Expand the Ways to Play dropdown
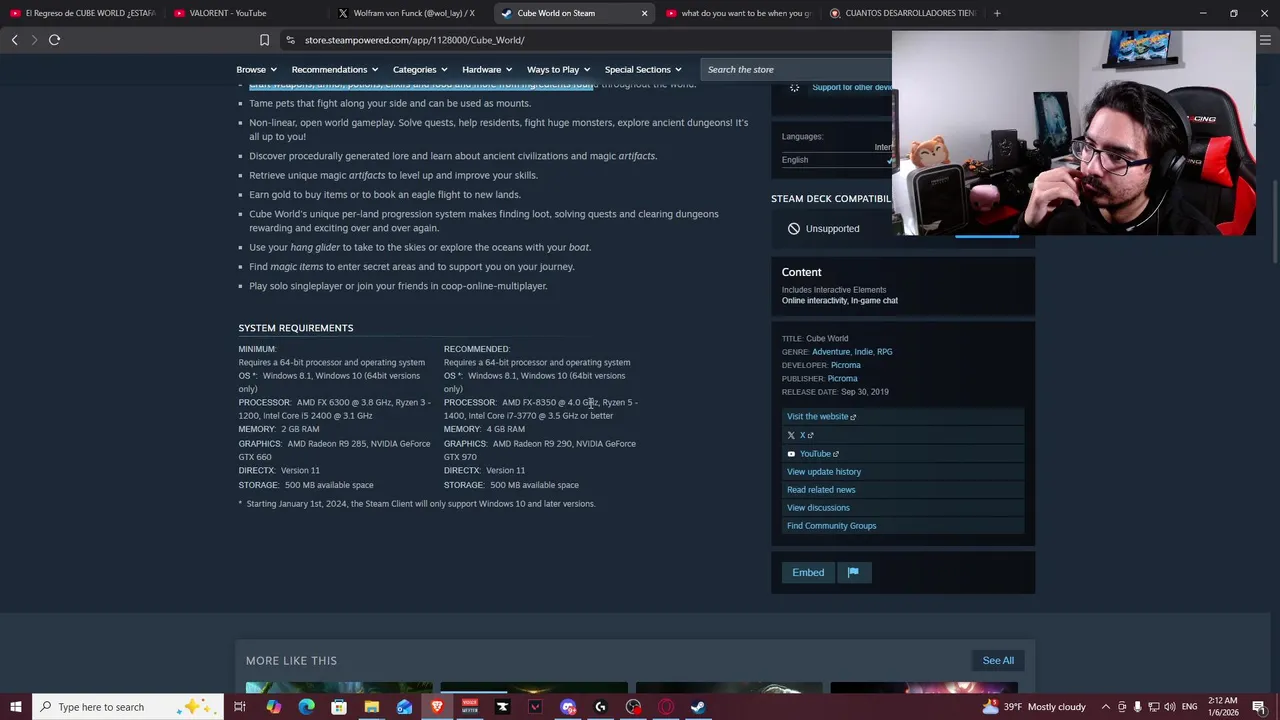Image resolution: width=1280 pixels, height=720 pixels. [x=558, y=69]
